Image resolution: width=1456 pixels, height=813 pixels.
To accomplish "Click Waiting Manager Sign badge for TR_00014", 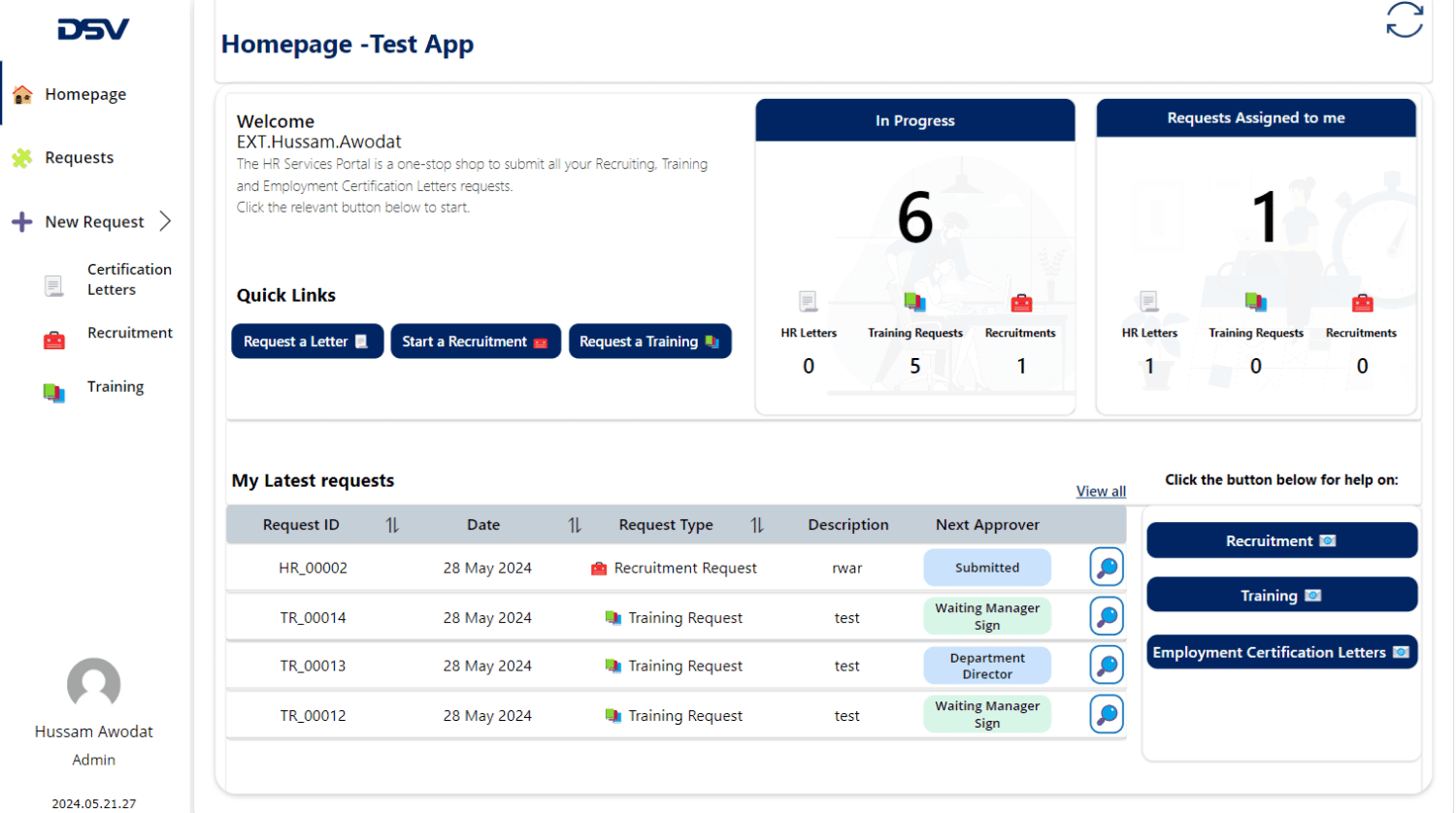I will click(x=987, y=616).
